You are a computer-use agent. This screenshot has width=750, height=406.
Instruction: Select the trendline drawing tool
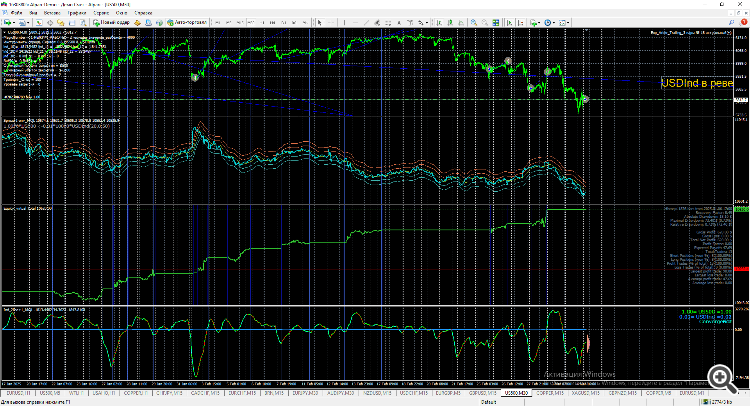pyautogui.click(x=366, y=22)
